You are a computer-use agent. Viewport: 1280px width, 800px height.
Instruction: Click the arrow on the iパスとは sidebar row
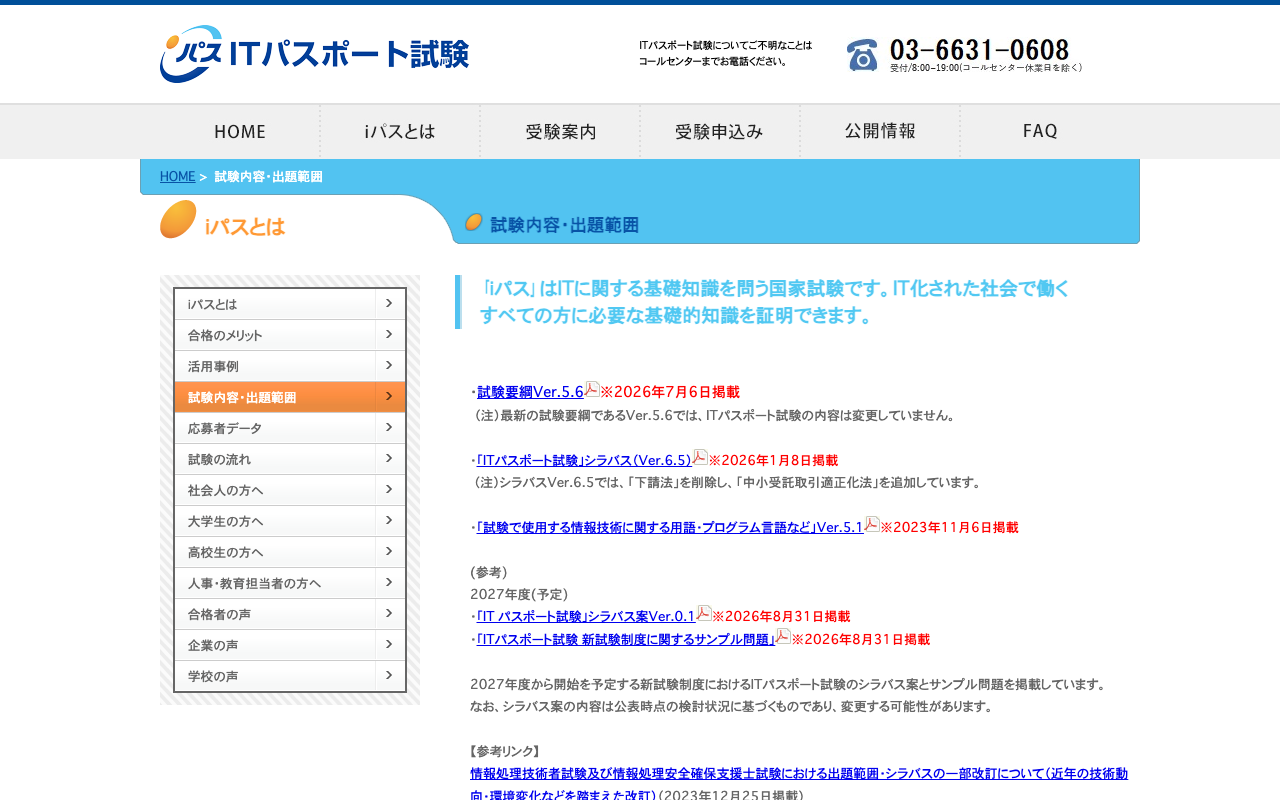coord(390,304)
